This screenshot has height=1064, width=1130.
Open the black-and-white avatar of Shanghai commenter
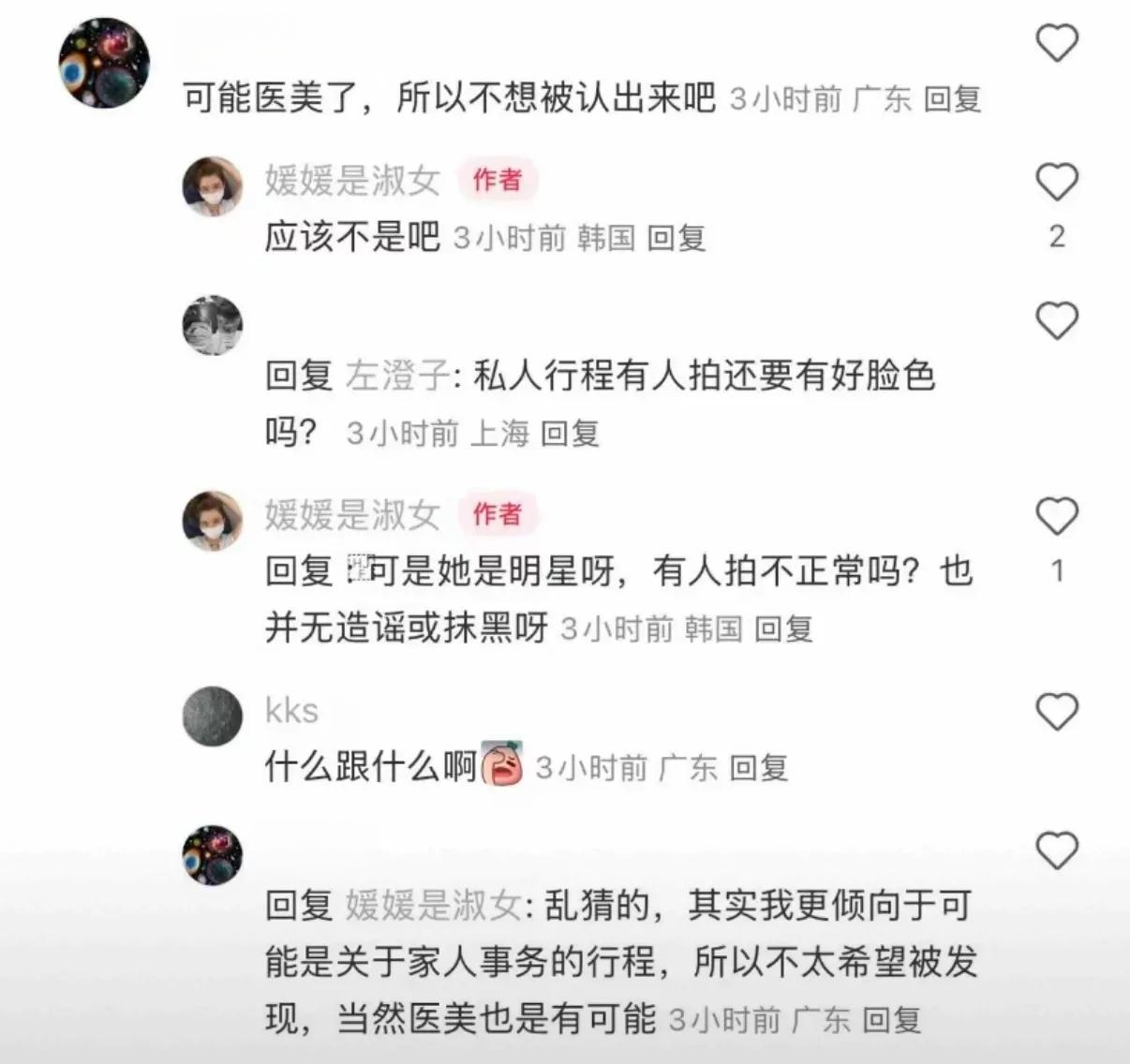pyautogui.click(x=212, y=325)
